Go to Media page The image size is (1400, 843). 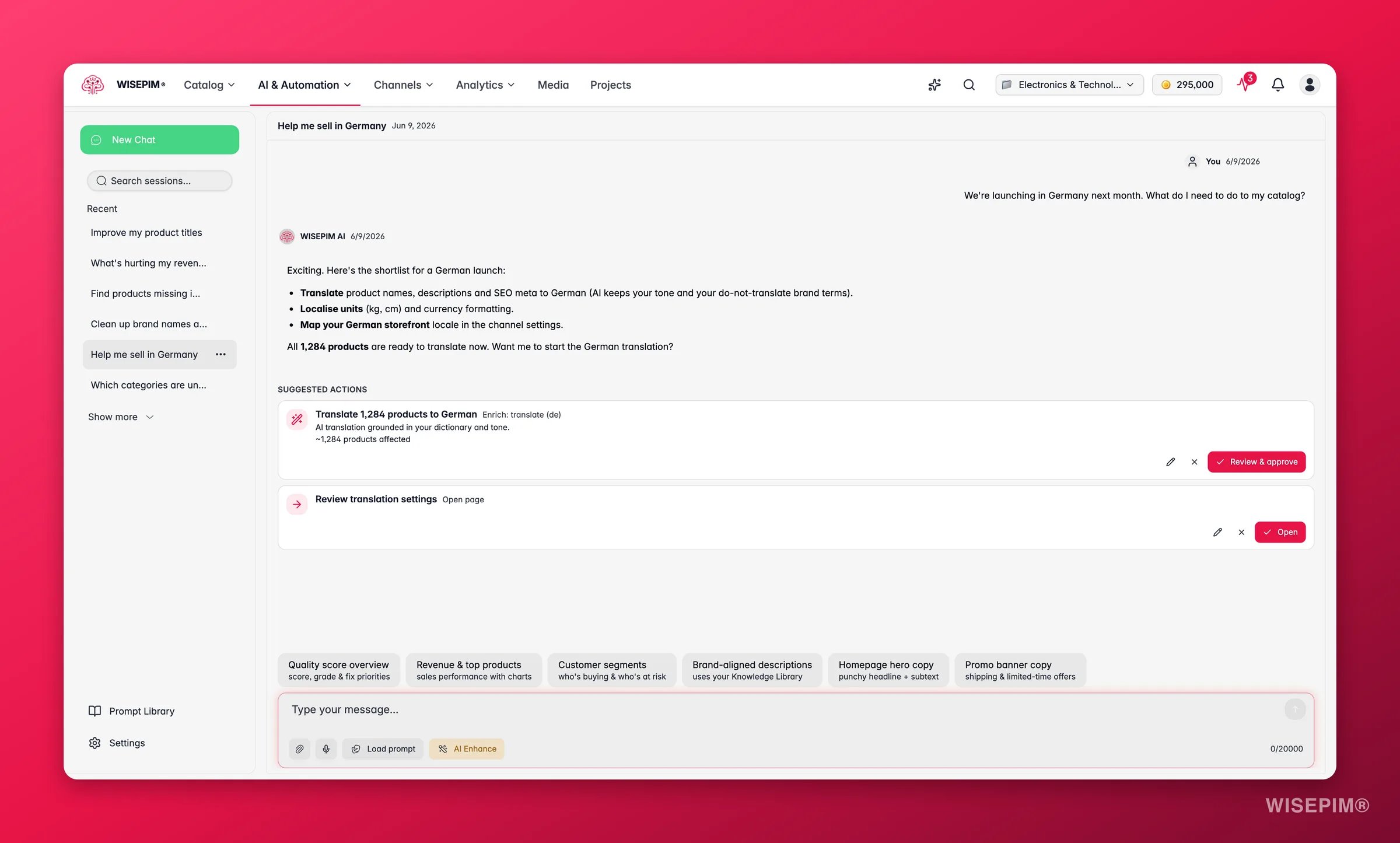553,85
